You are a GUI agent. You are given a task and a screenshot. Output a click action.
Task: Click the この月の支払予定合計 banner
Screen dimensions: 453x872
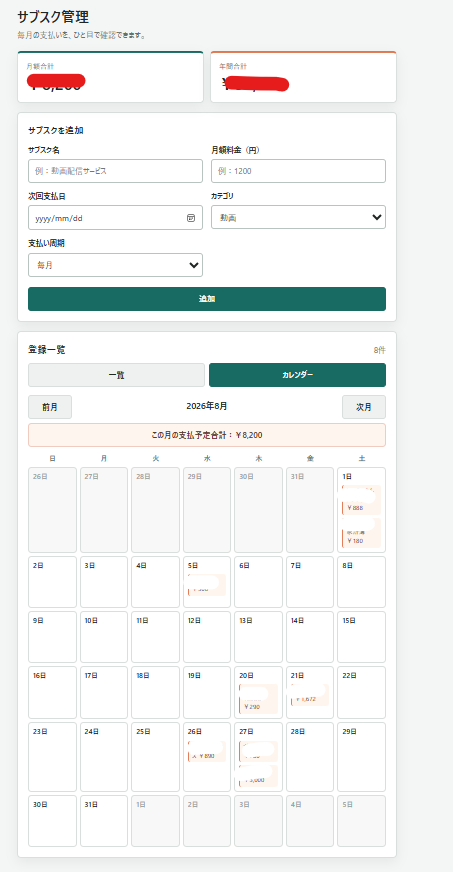click(207, 435)
